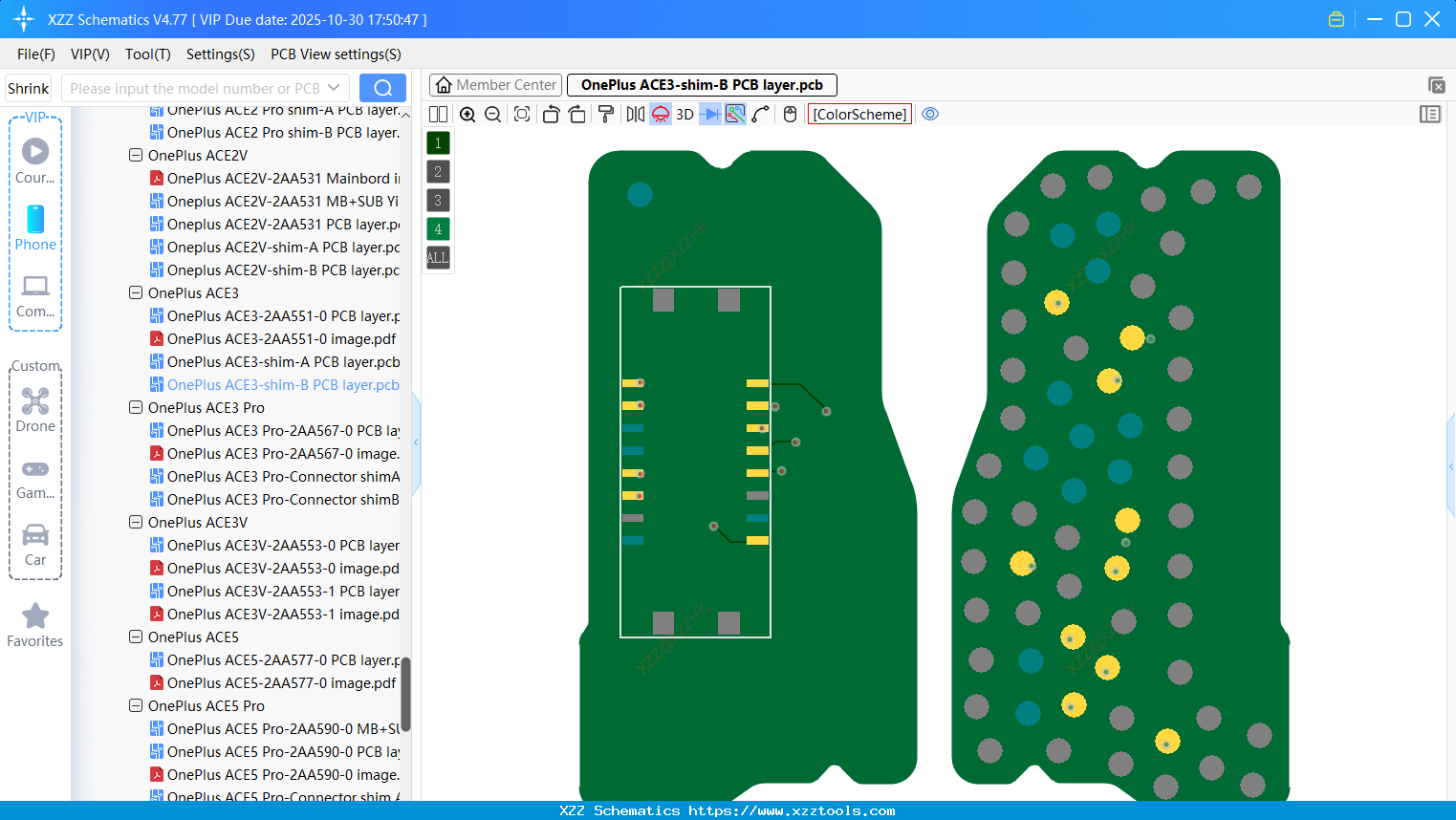Open the Tool(T) menu
The width and height of the screenshot is (1456, 820).
[x=148, y=54]
